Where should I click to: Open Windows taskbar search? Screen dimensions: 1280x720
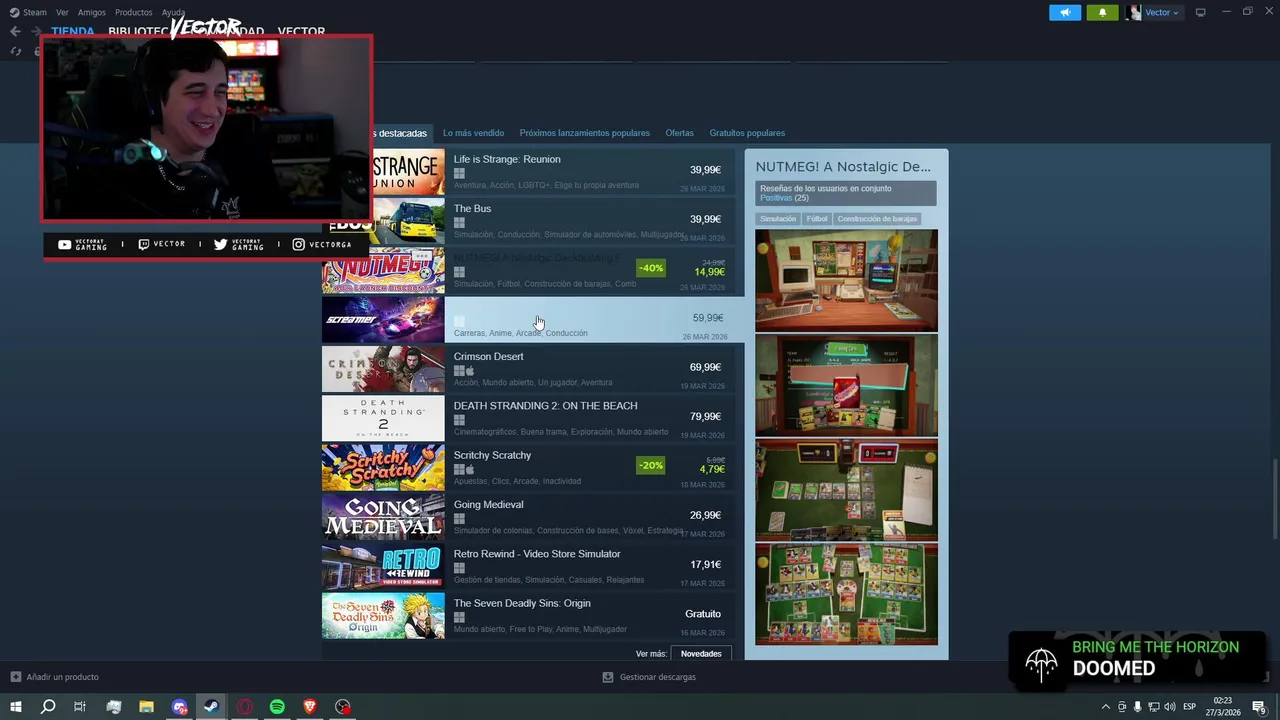pos(47,707)
